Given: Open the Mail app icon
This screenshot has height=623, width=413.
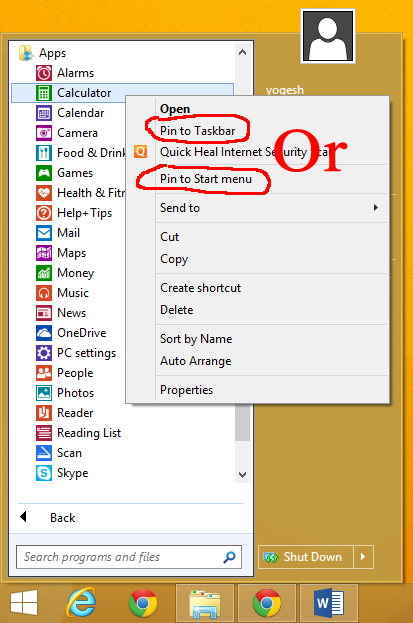Looking at the screenshot, I should pos(44,233).
